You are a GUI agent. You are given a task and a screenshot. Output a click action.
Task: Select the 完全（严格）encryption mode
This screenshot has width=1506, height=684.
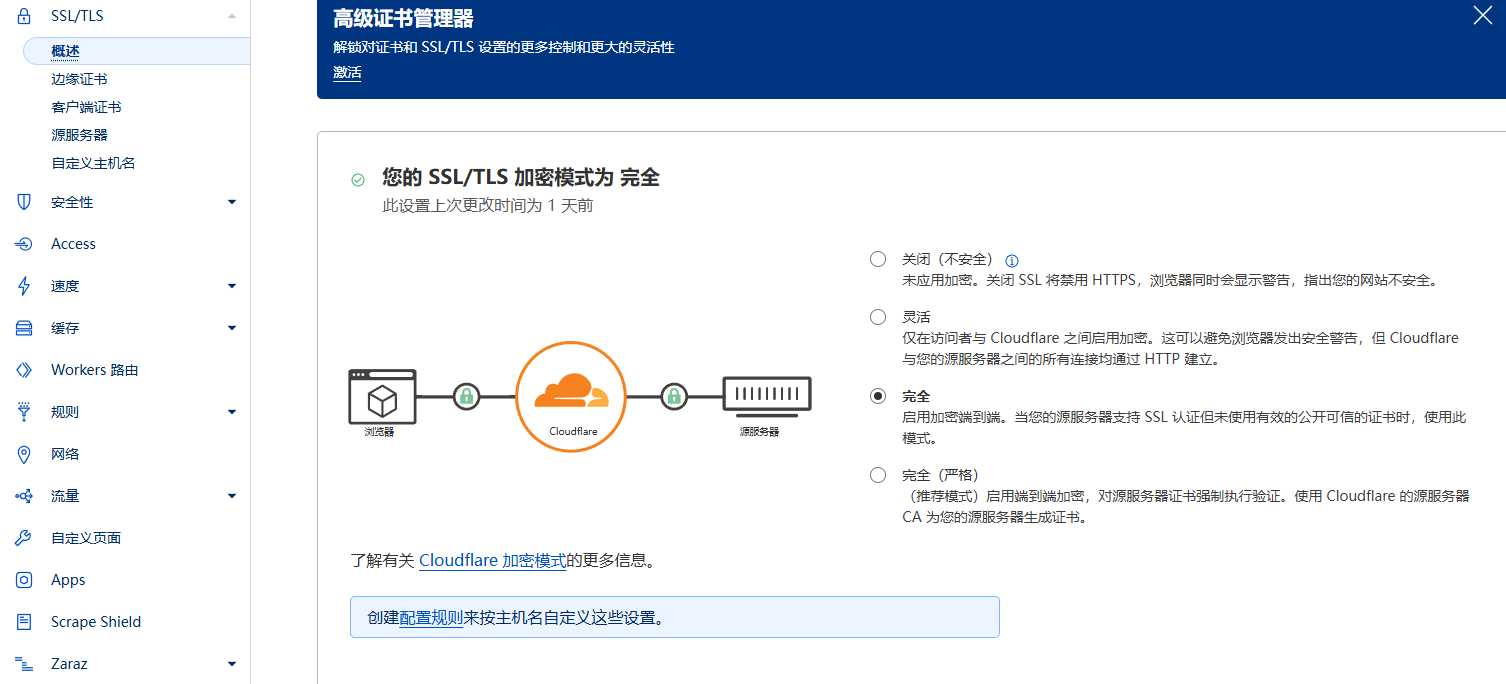pyautogui.click(x=878, y=475)
